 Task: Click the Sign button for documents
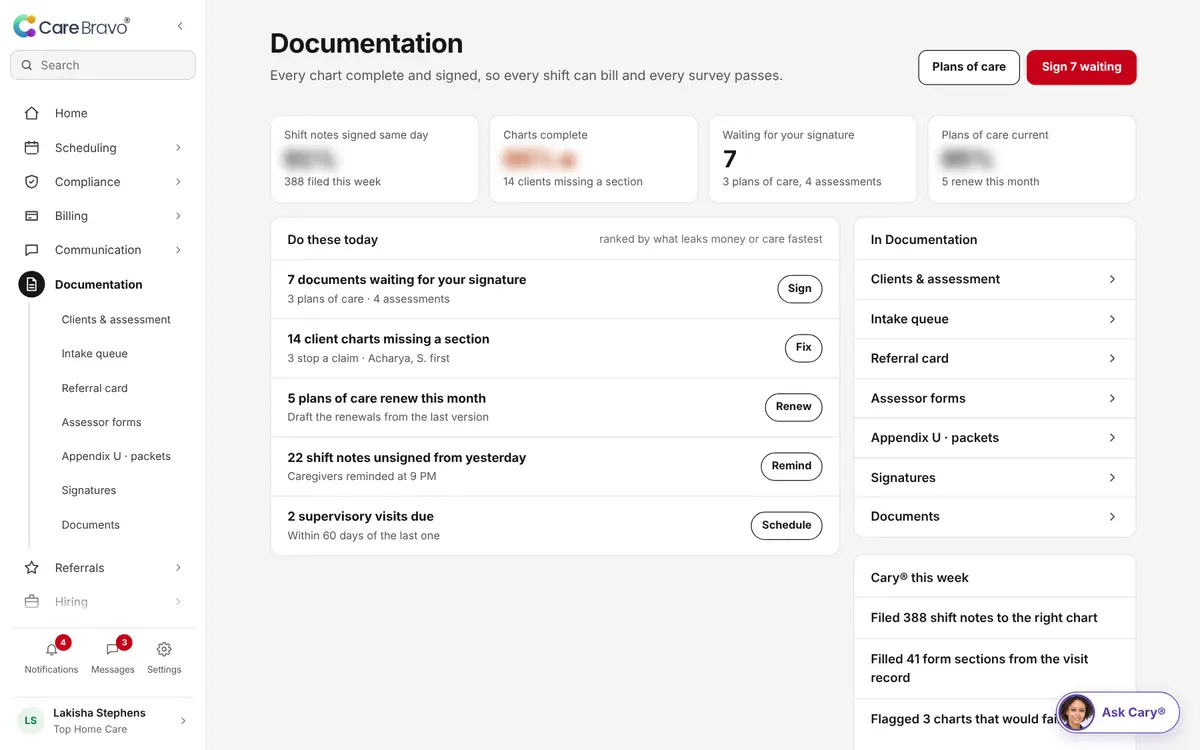click(800, 288)
